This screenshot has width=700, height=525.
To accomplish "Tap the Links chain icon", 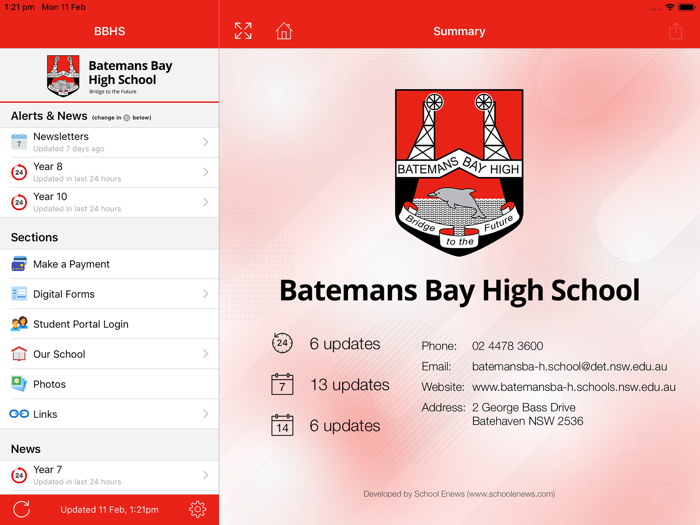I will (x=19, y=414).
